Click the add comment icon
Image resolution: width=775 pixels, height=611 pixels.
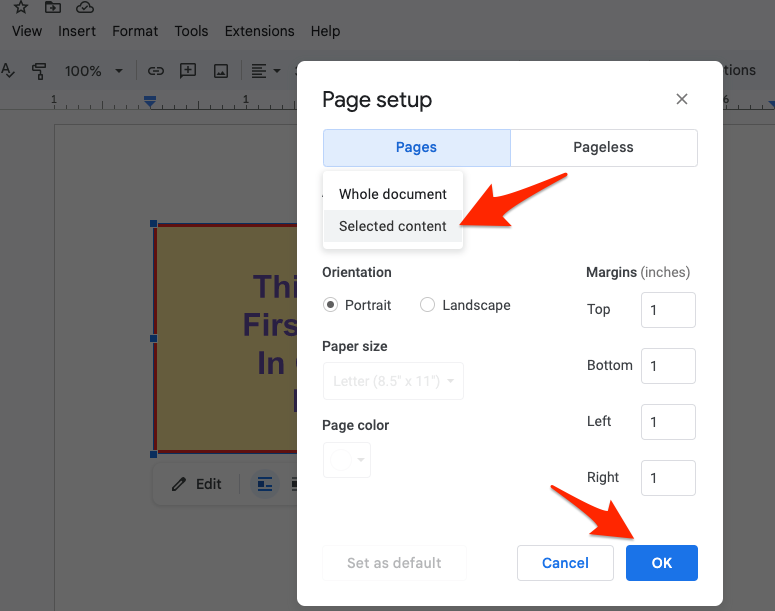click(187, 71)
